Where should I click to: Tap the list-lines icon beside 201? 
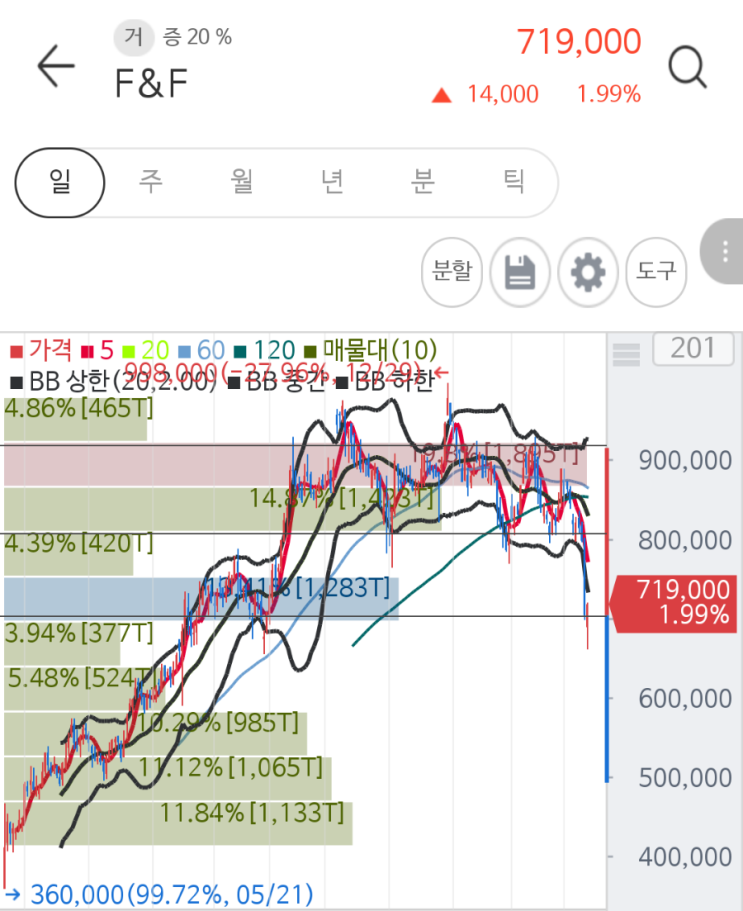point(626,354)
